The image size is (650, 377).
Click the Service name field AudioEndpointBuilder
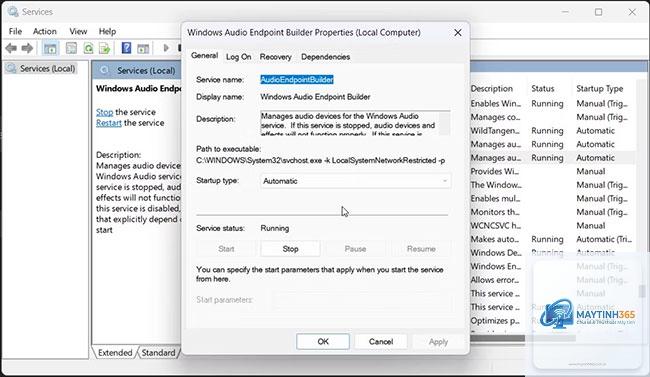[x=297, y=80]
